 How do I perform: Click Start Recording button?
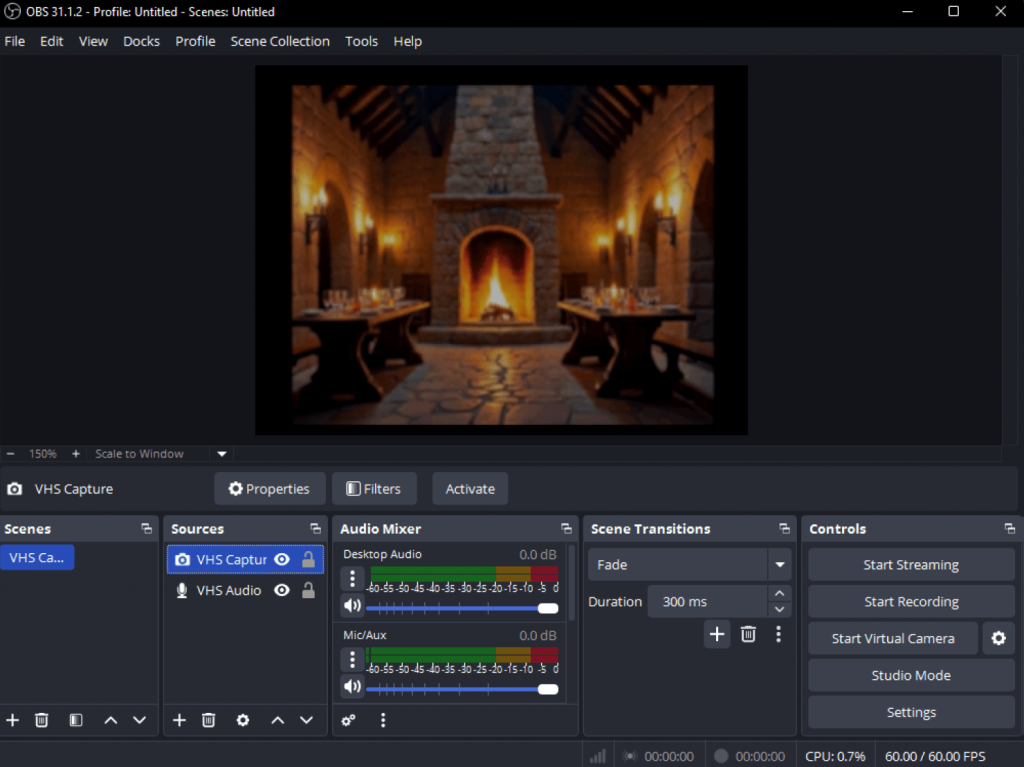point(910,602)
